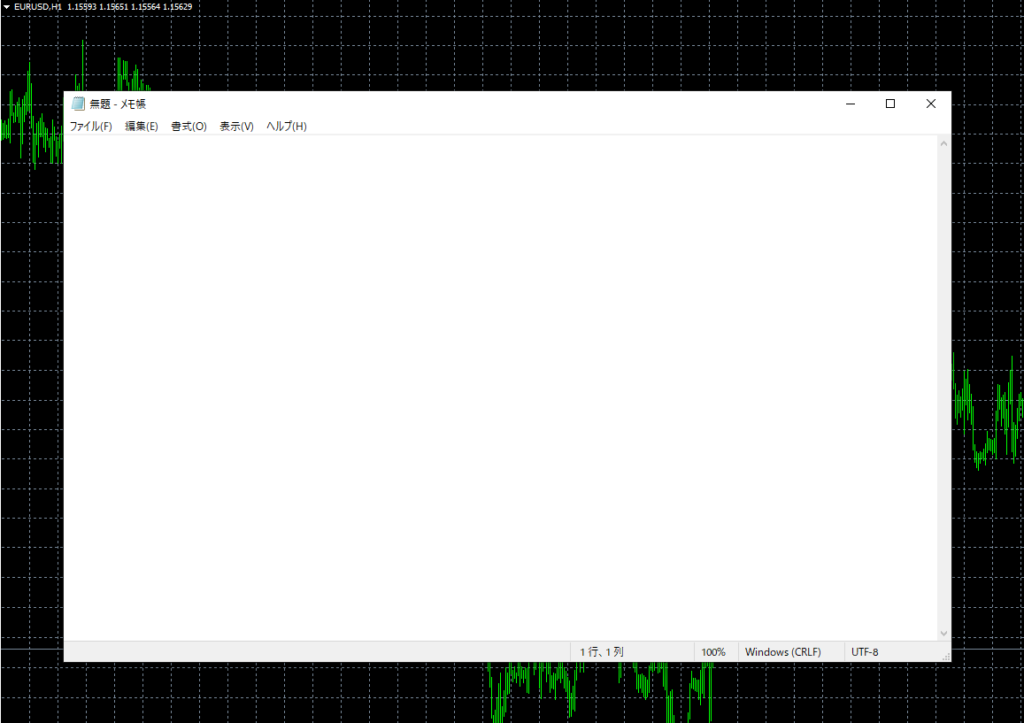Click the UTF-8 encoding indicator
1024x723 pixels.
(865, 652)
